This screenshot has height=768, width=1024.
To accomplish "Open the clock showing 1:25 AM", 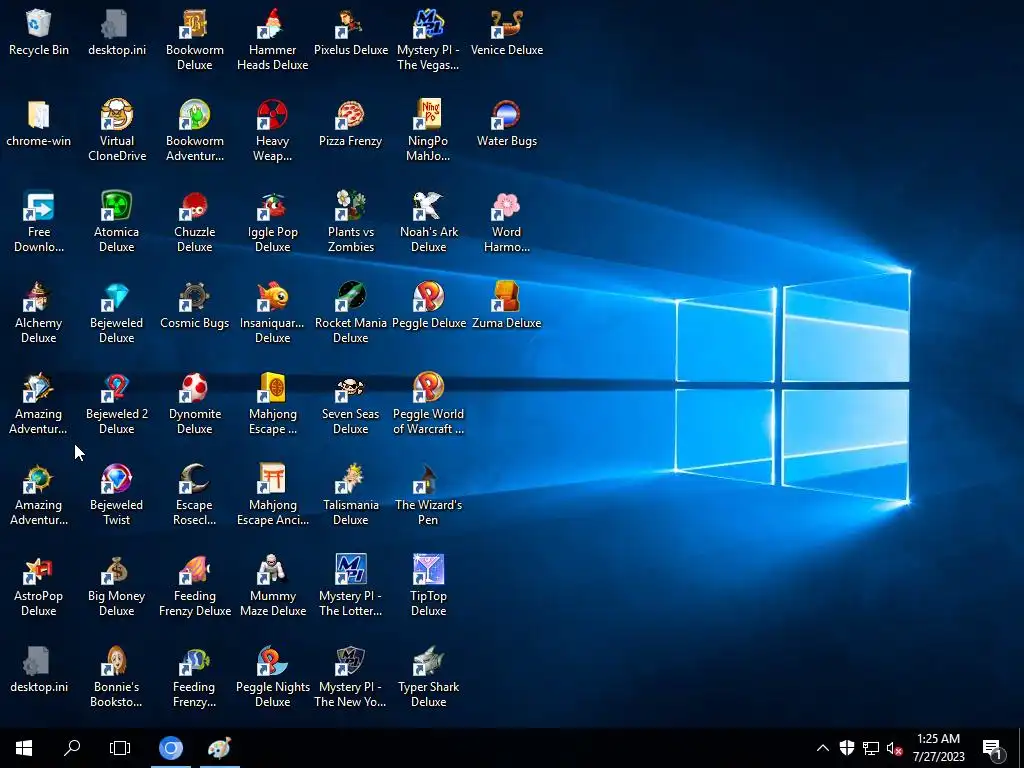I will pos(938,748).
